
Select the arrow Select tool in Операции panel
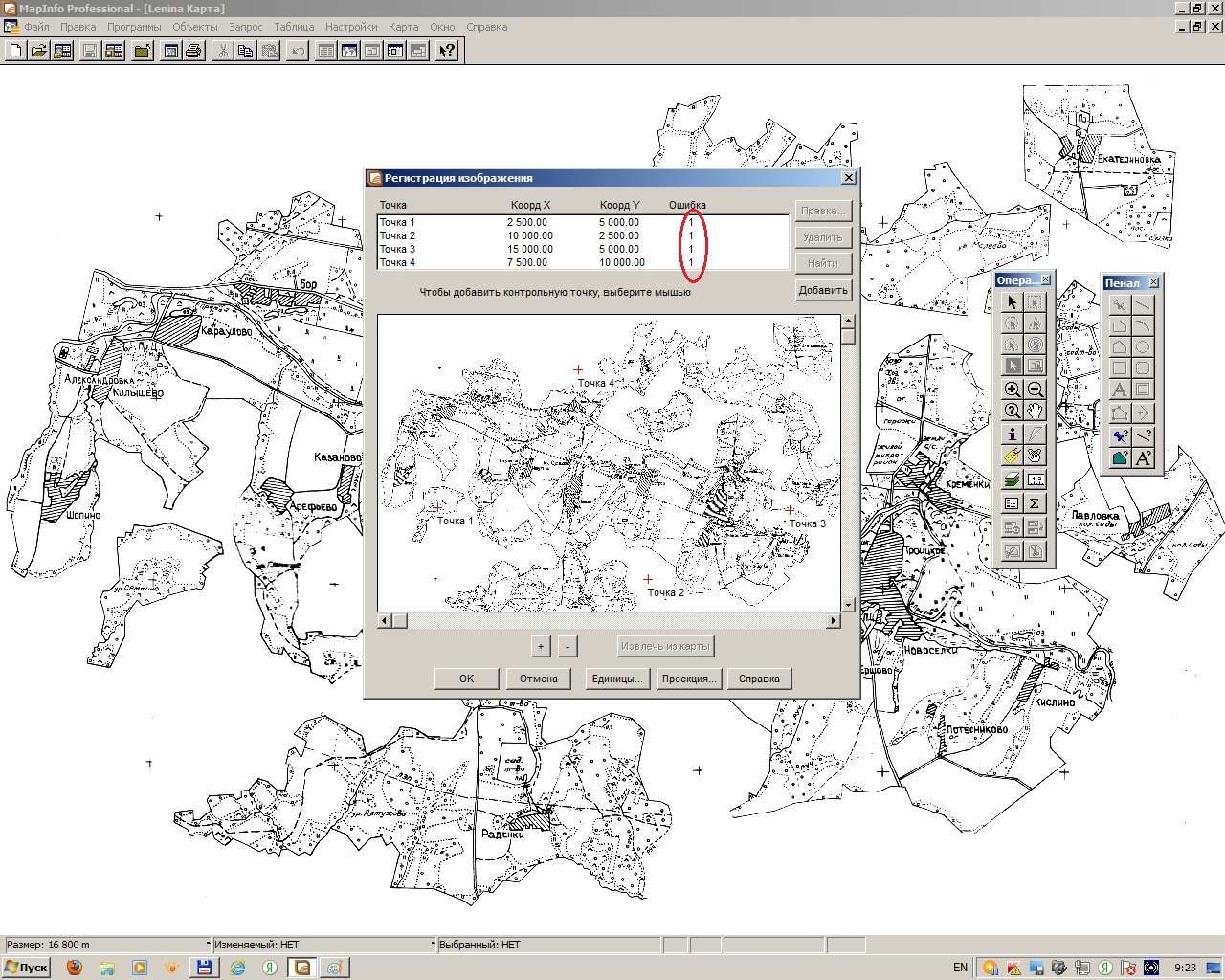(x=1013, y=301)
